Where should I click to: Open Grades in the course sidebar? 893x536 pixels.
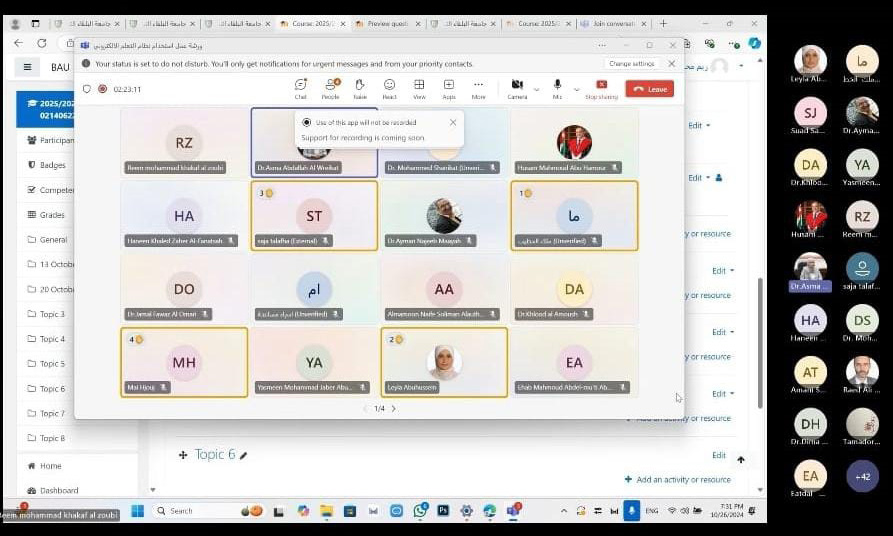(x=52, y=215)
